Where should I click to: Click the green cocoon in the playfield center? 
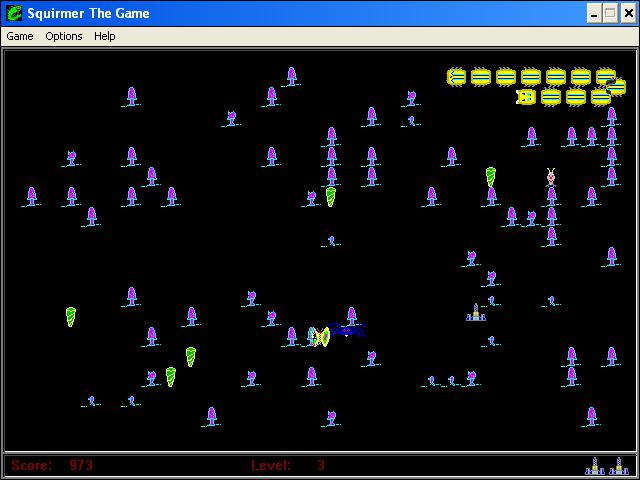pyautogui.click(x=331, y=197)
